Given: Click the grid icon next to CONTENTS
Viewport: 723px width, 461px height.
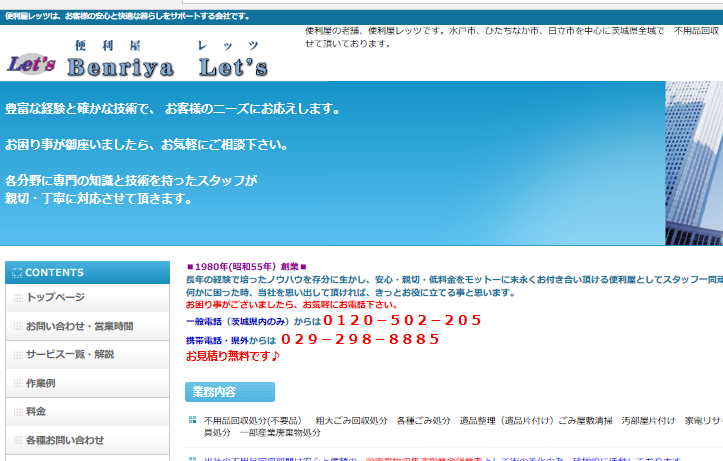Looking at the screenshot, I should pos(17,272).
